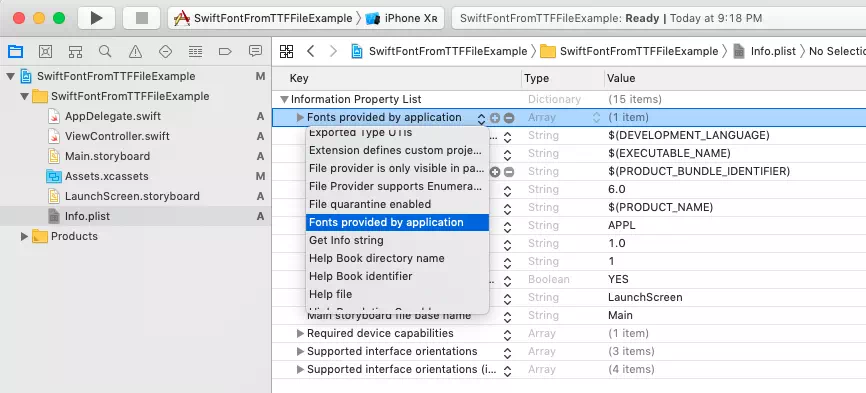Choose 'Extension defines custom proje...' key
Viewport: 866px width, 393px height.
(x=397, y=150)
